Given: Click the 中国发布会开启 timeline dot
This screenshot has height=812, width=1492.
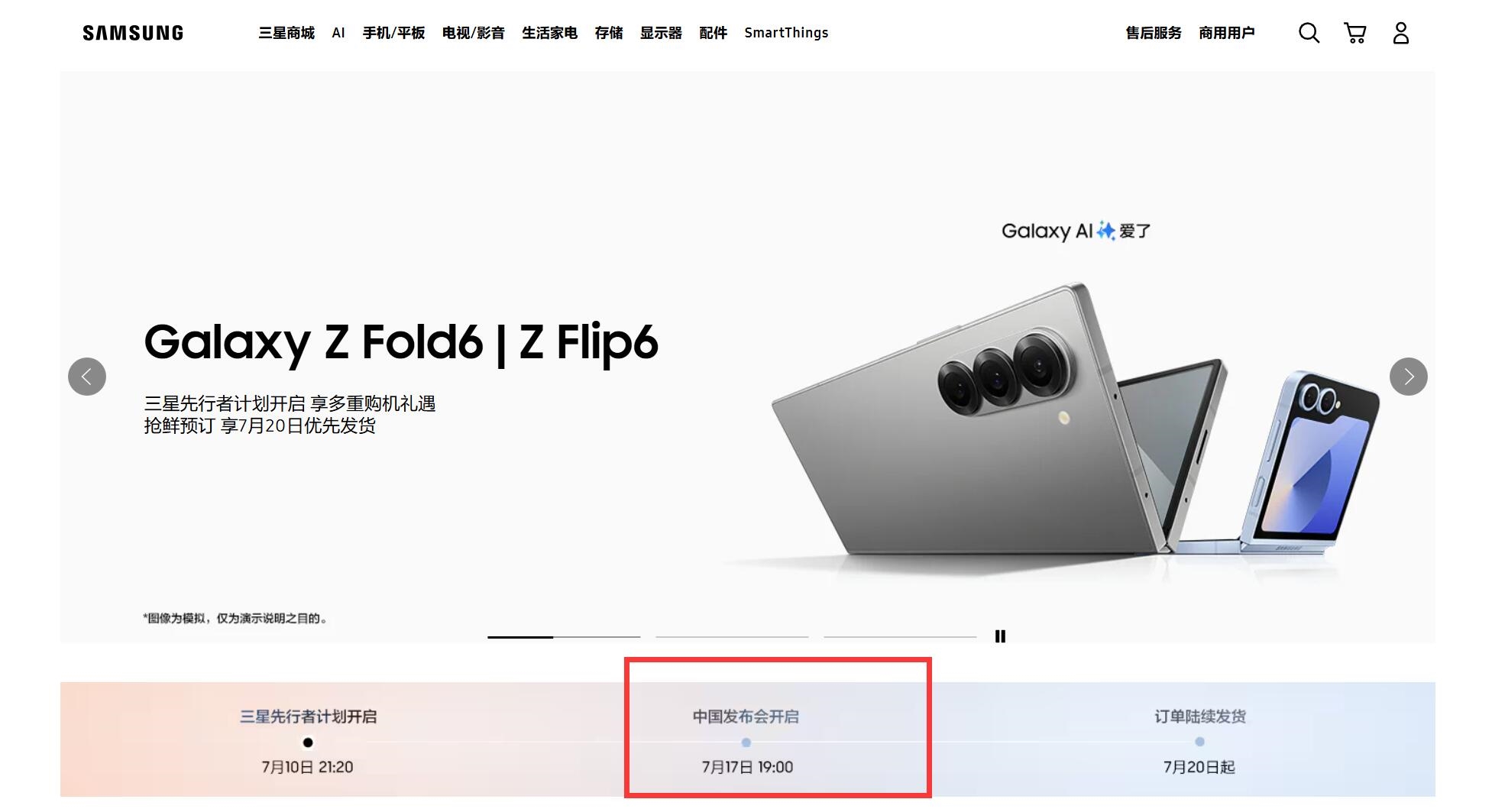Looking at the screenshot, I should (746, 742).
